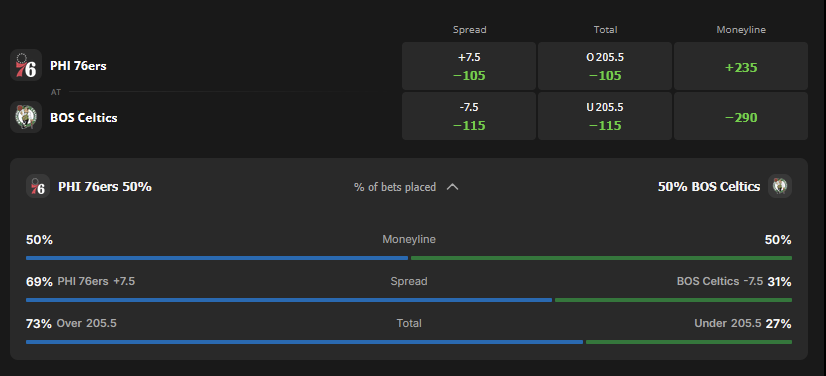
Task: Click the Total column header
Action: click(605, 30)
